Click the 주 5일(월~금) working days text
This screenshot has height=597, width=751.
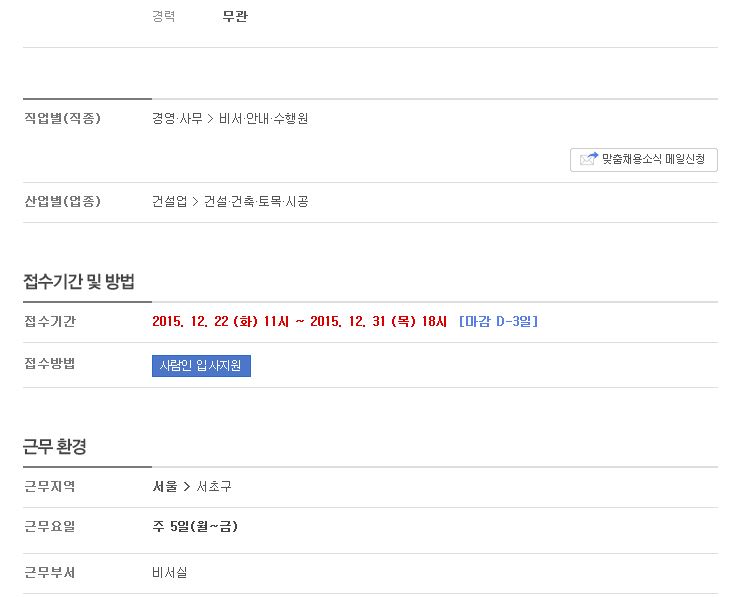click(x=195, y=527)
